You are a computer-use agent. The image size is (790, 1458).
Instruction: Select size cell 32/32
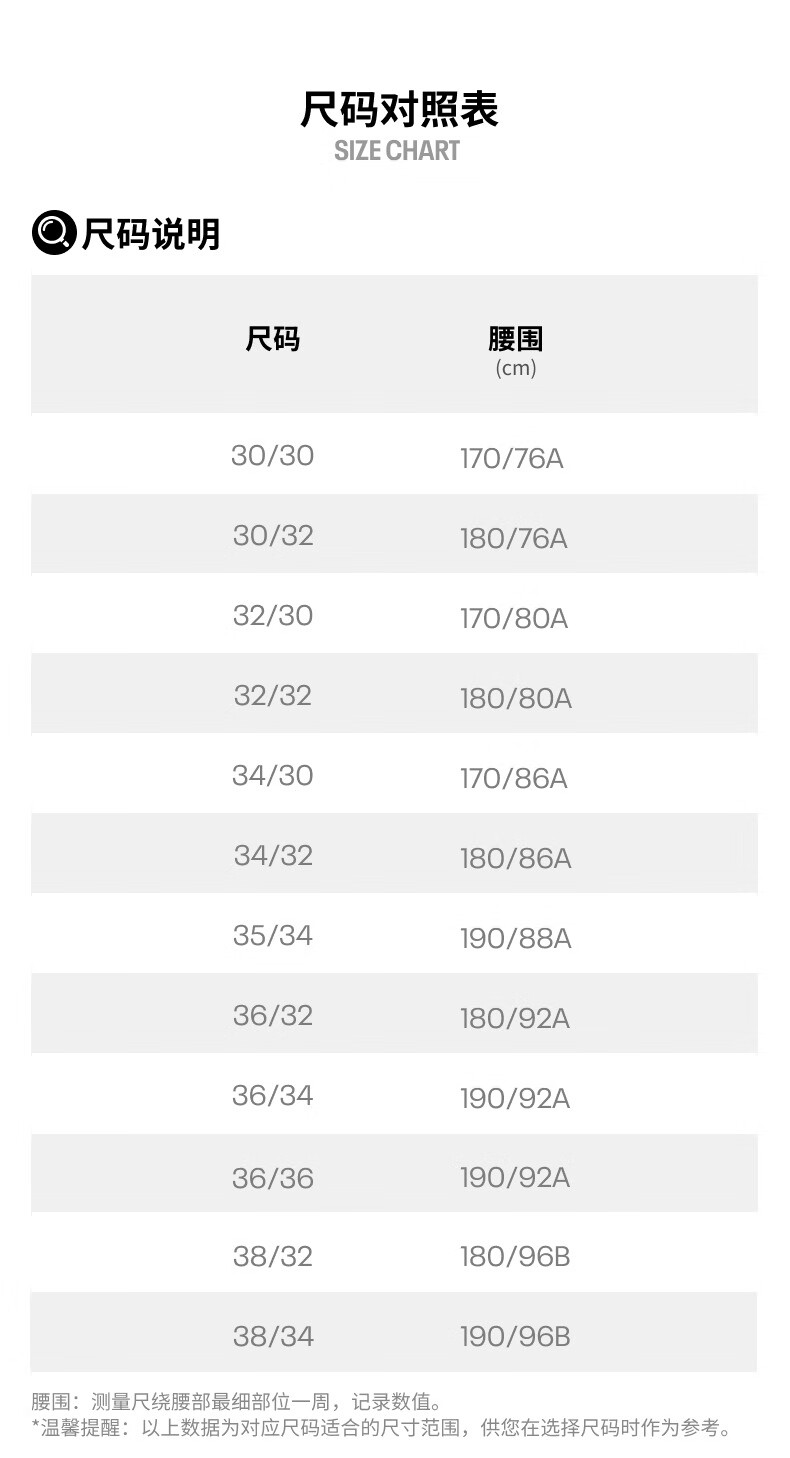click(x=273, y=695)
